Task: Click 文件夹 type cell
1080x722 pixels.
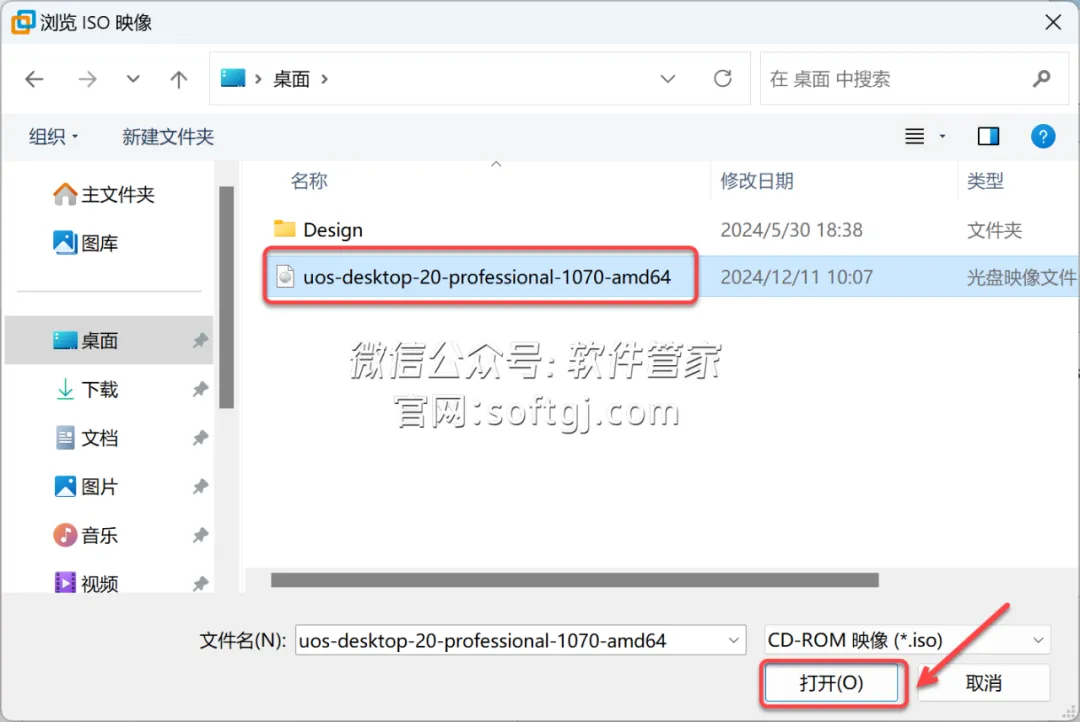Action: 994,230
